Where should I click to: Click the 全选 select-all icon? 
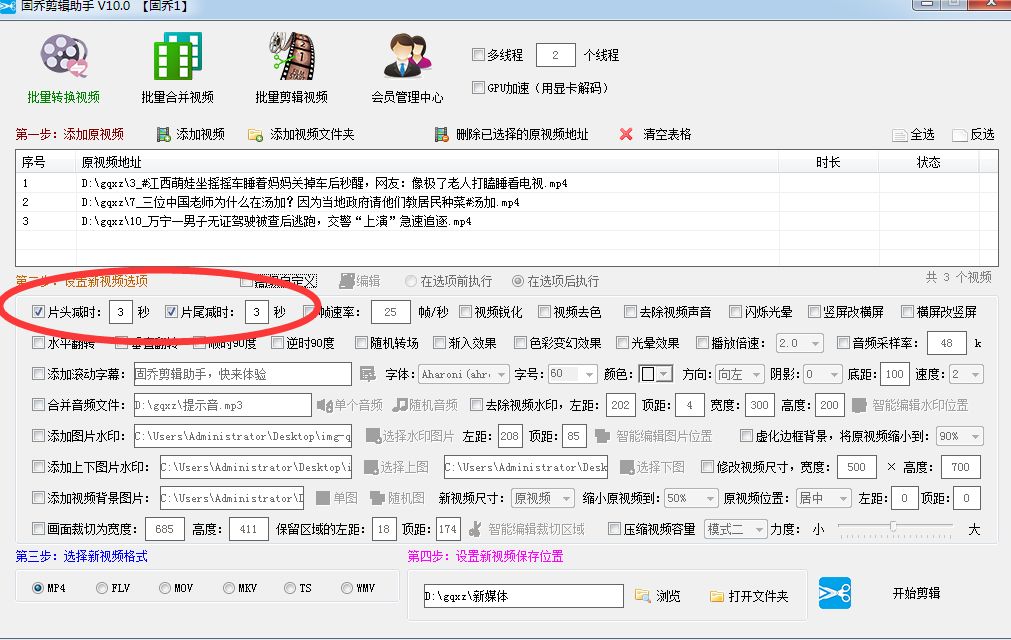click(899, 135)
